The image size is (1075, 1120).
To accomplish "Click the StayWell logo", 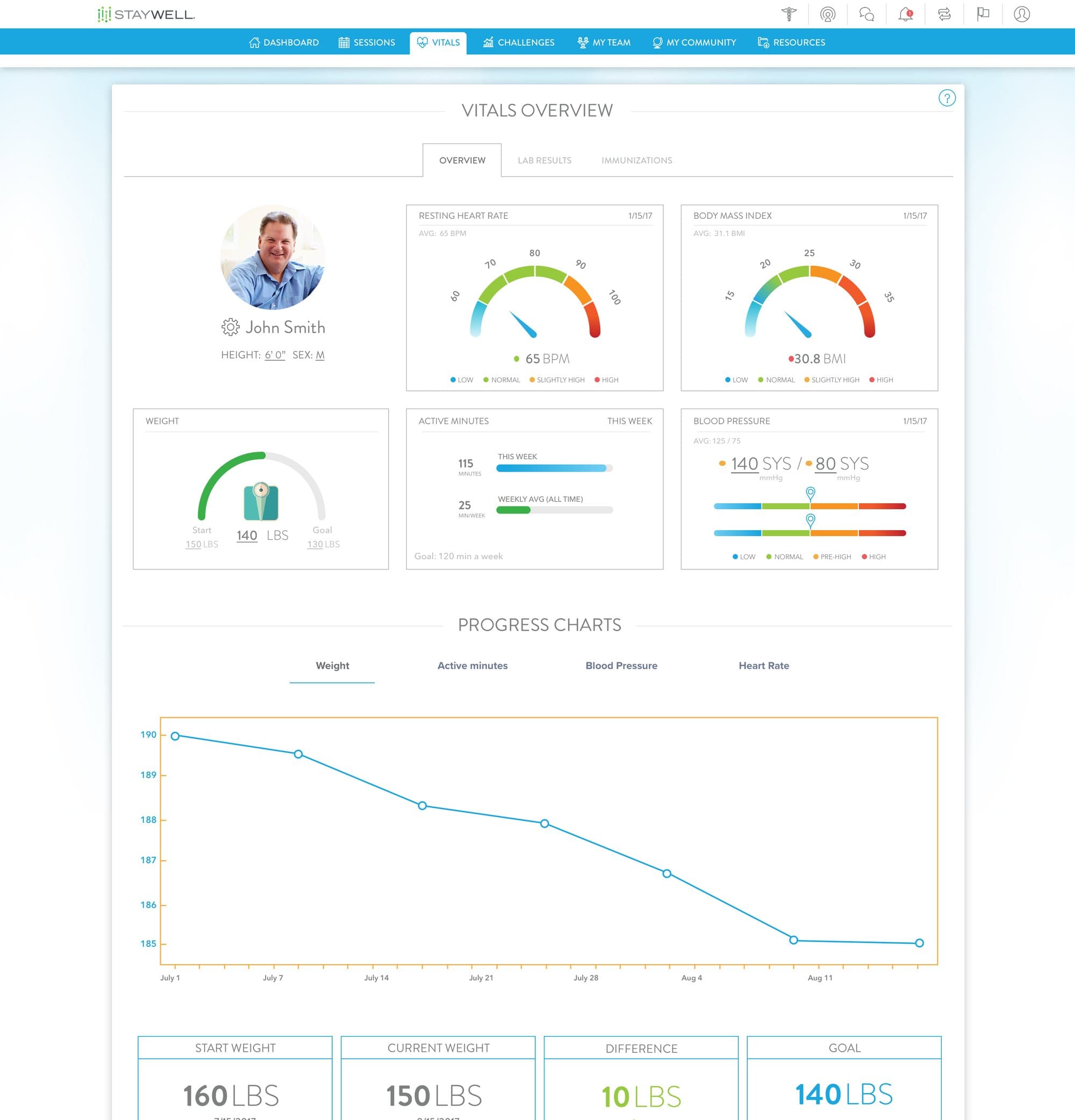I will (x=146, y=15).
